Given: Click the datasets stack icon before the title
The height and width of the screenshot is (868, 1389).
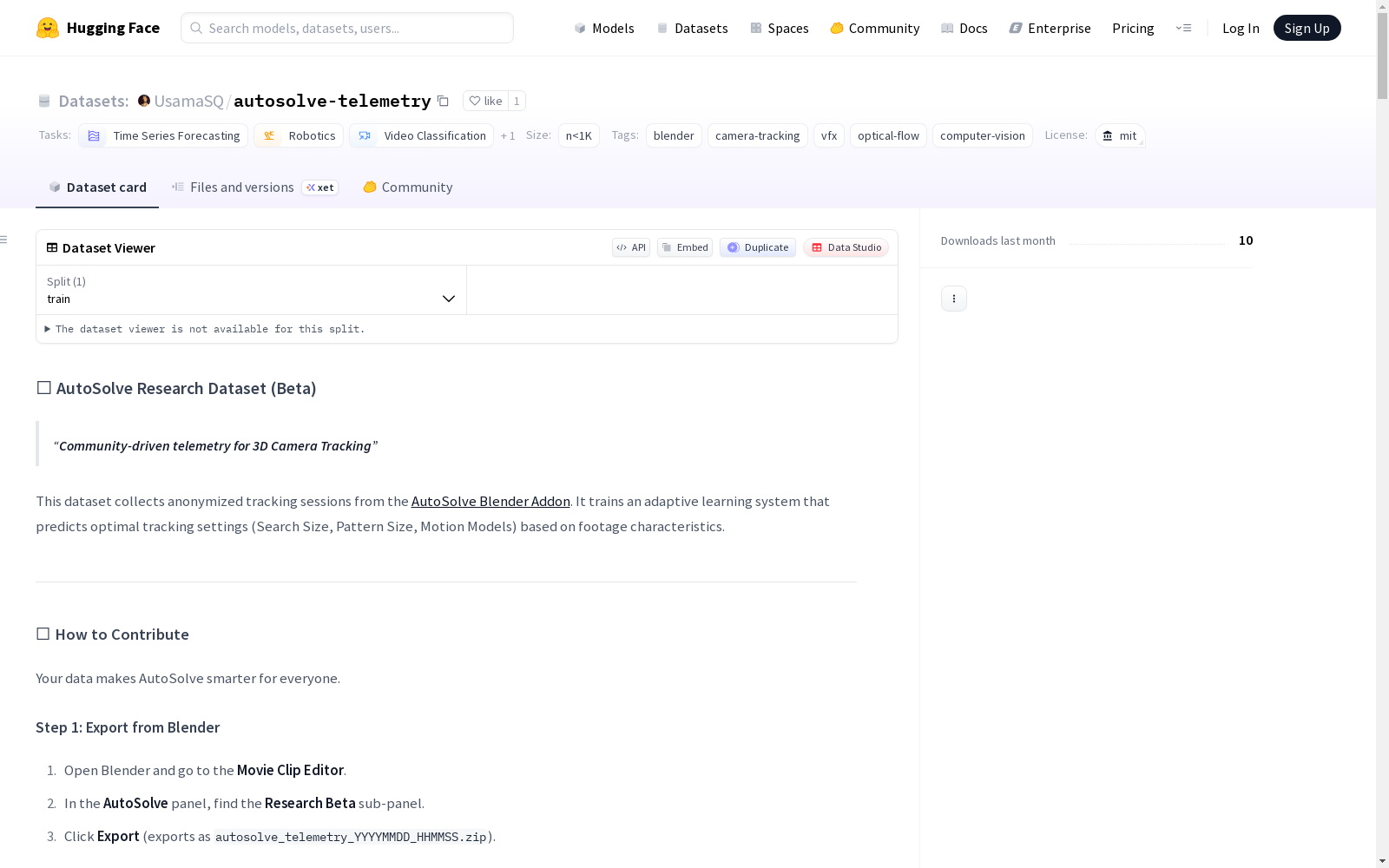Looking at the screenshot, I should 44,101.
